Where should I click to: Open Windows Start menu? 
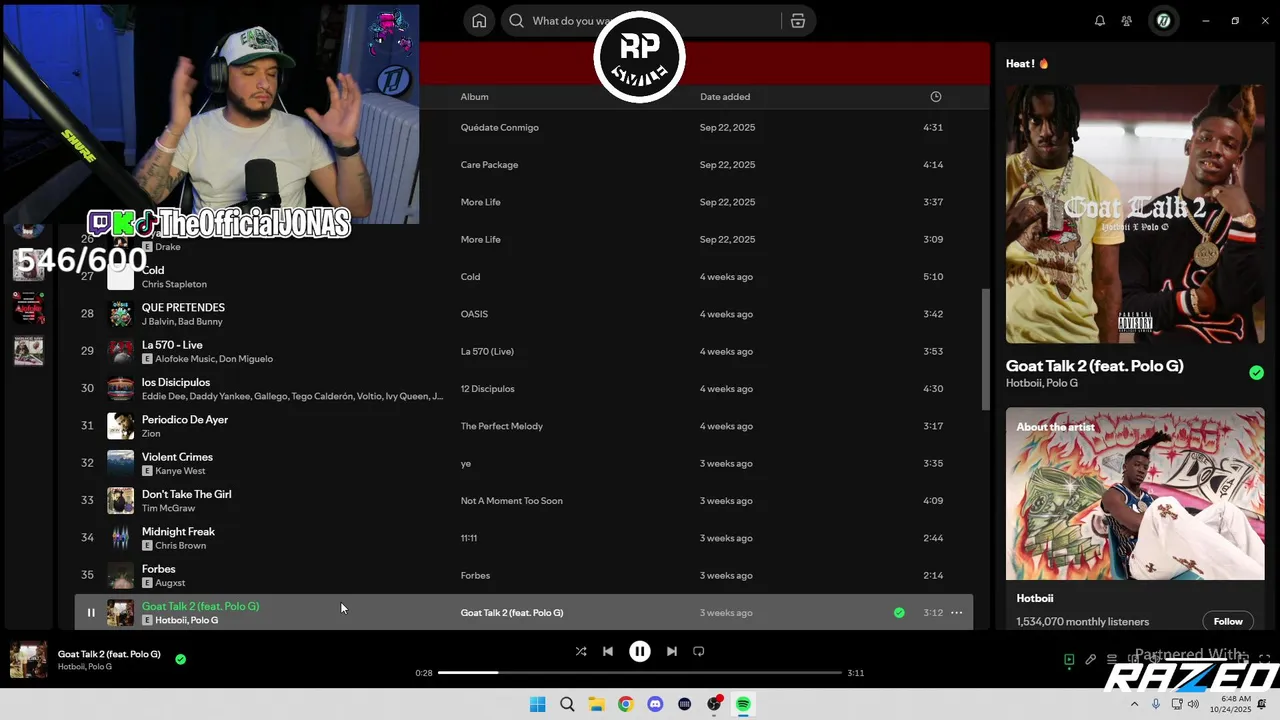(537, 704)
